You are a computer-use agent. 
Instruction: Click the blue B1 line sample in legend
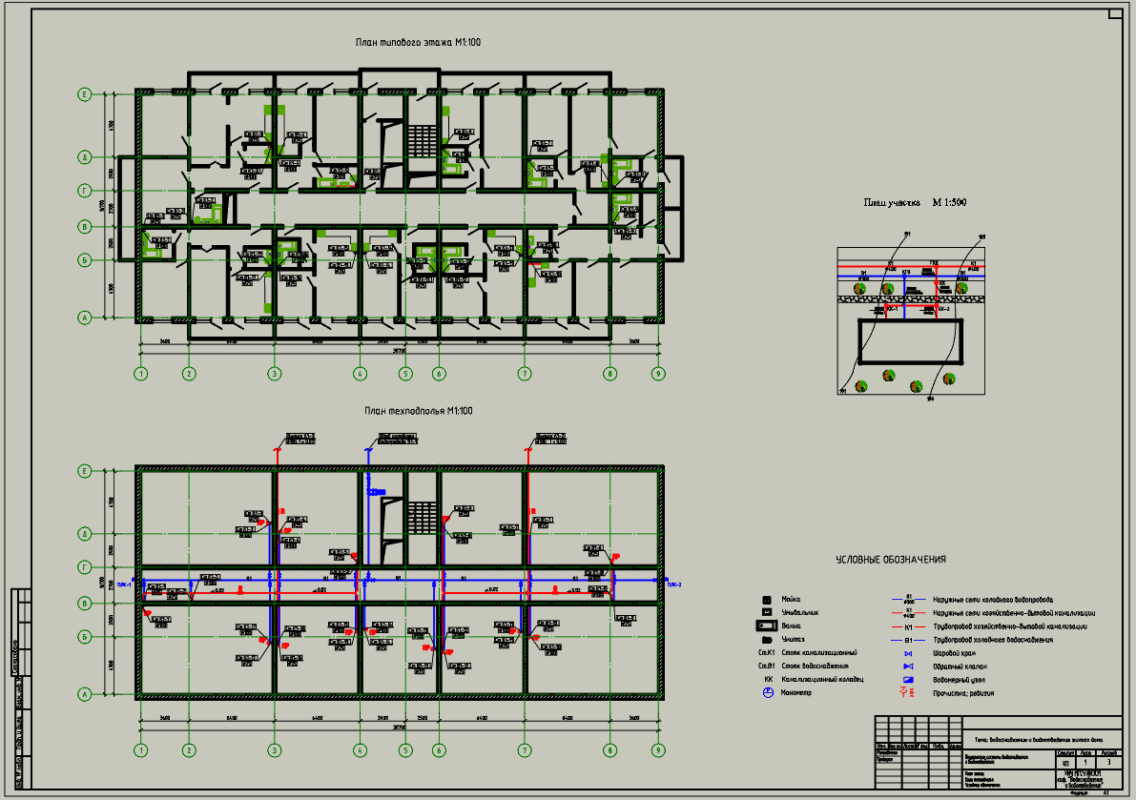pyautogui.click(x=908, y=638)
